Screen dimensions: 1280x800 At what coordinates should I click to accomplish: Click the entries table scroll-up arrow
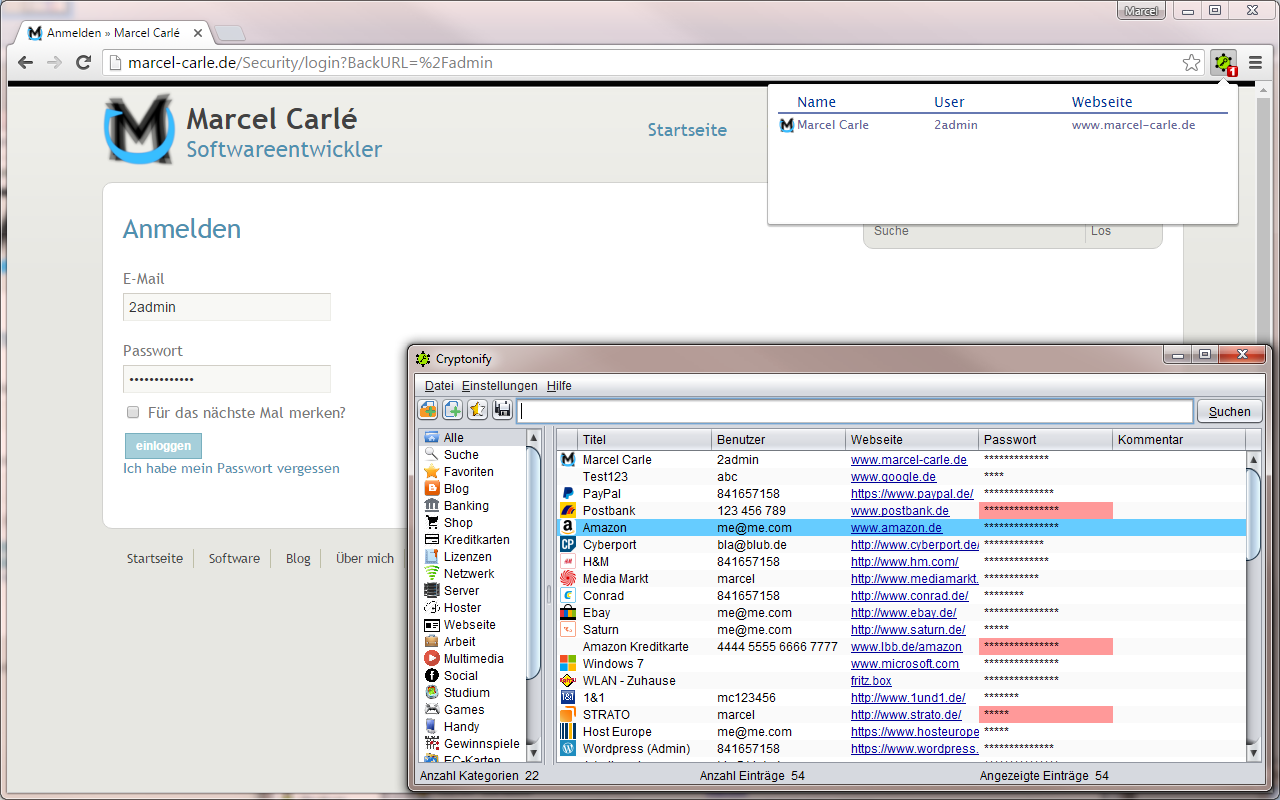coord(1254,459)
